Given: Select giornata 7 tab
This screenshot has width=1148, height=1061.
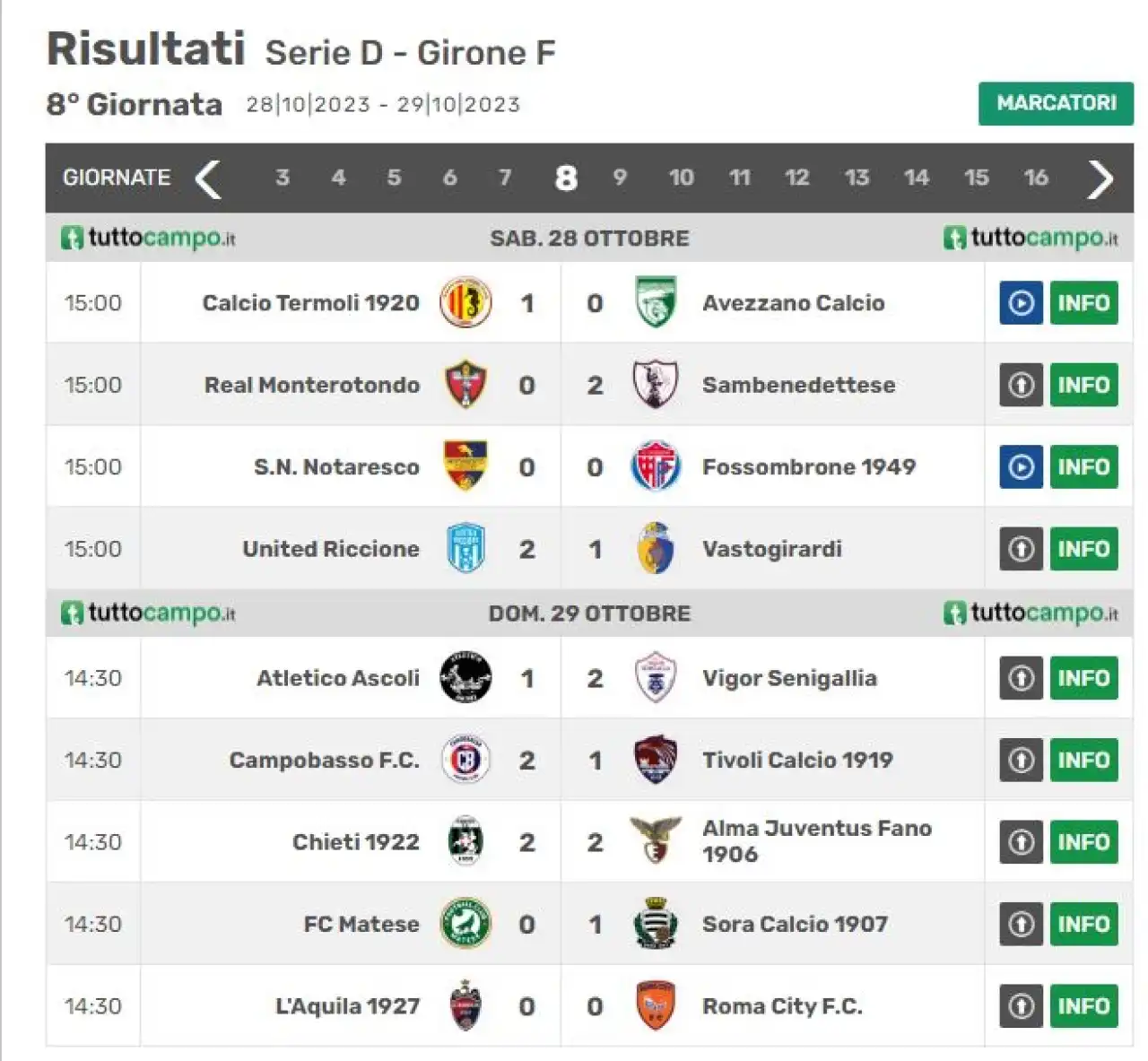Looking at the screenshot, I should (x=505, y=178).
